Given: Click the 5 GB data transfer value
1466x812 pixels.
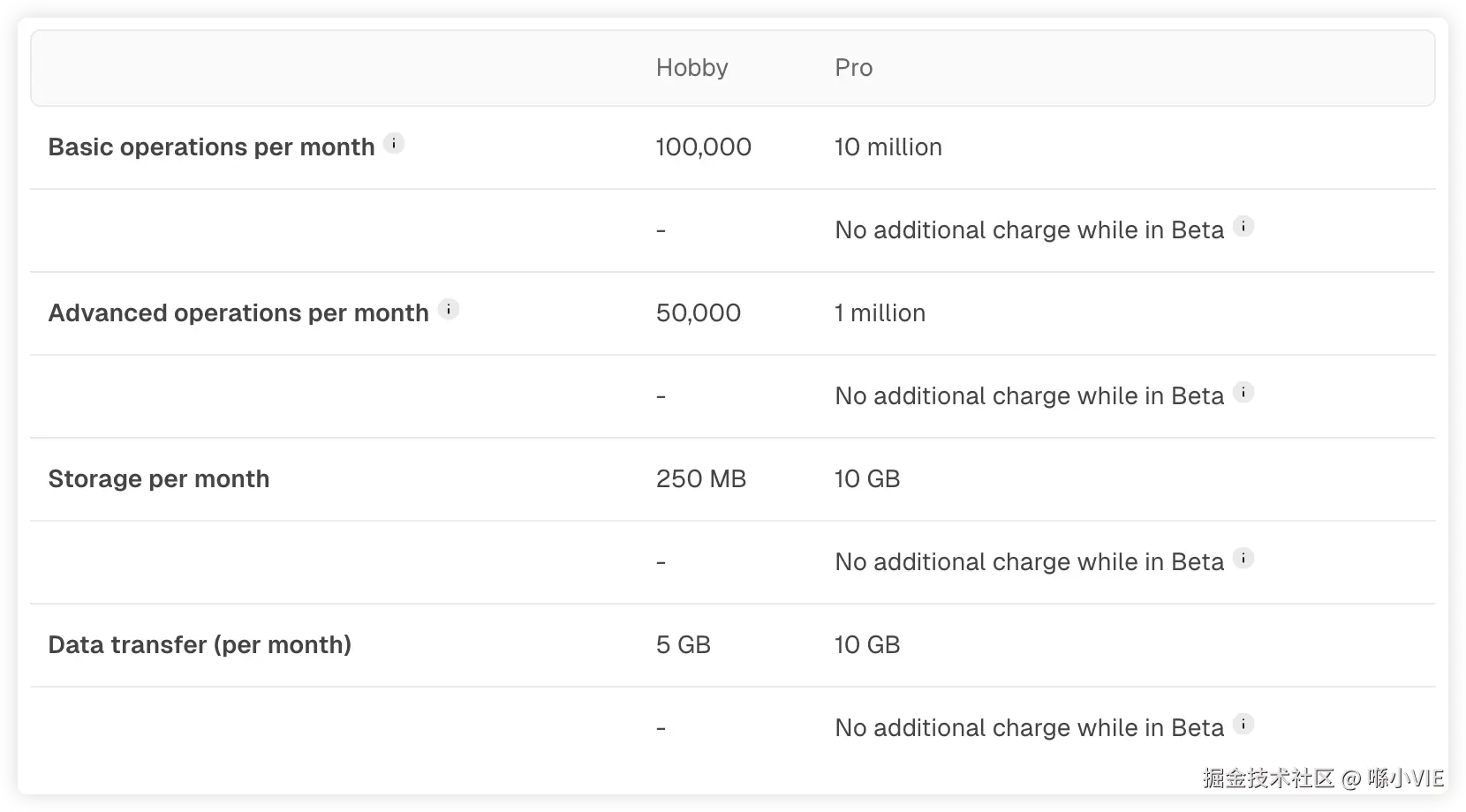Looking at the screenshot, I should pos(683,644).
